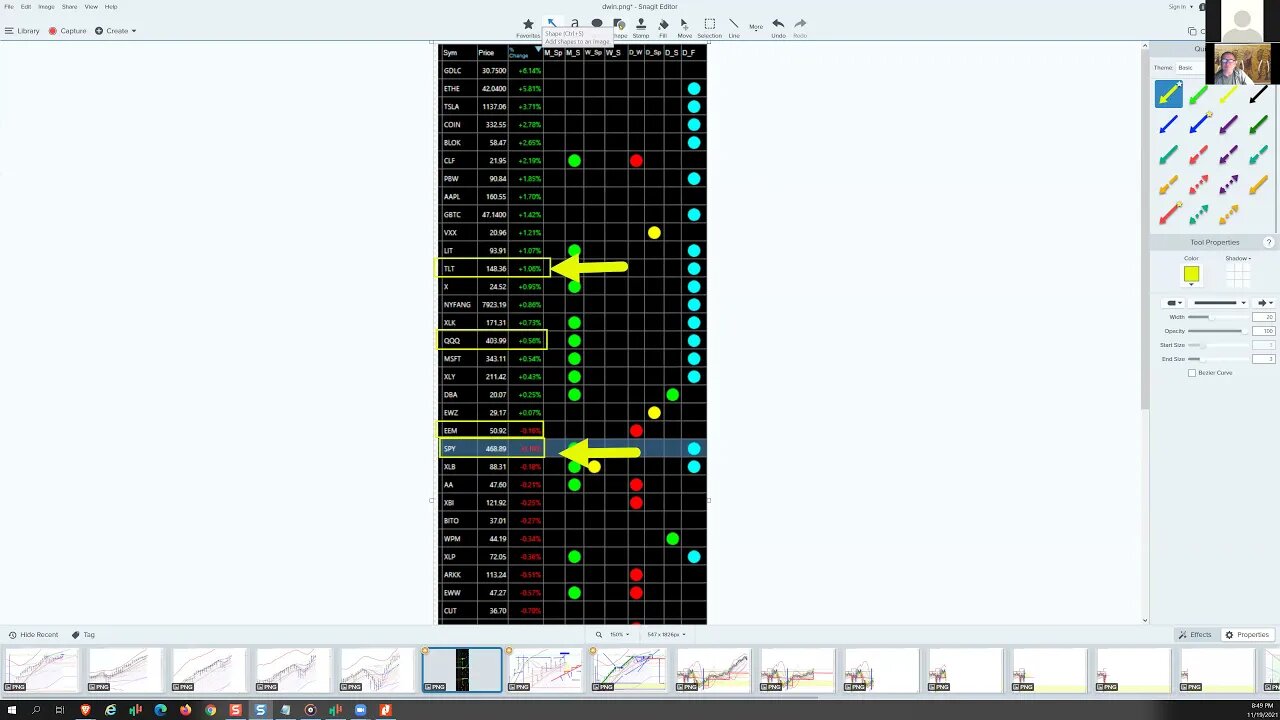Viewport: 1280px width, 720px height.
Task: Click the Tag button
Action: [84, 634]
